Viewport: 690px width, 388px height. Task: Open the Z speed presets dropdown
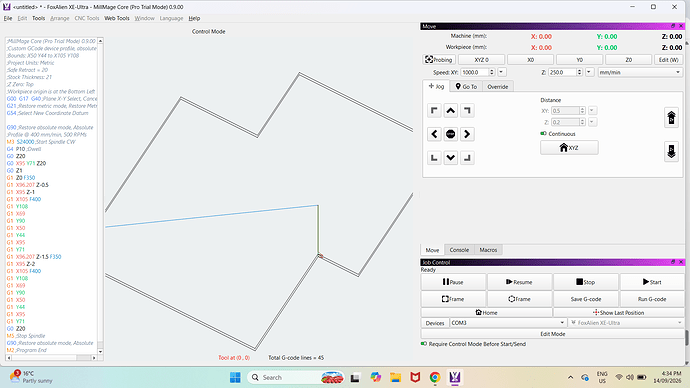pyautogui.click(x=589, y=72)
